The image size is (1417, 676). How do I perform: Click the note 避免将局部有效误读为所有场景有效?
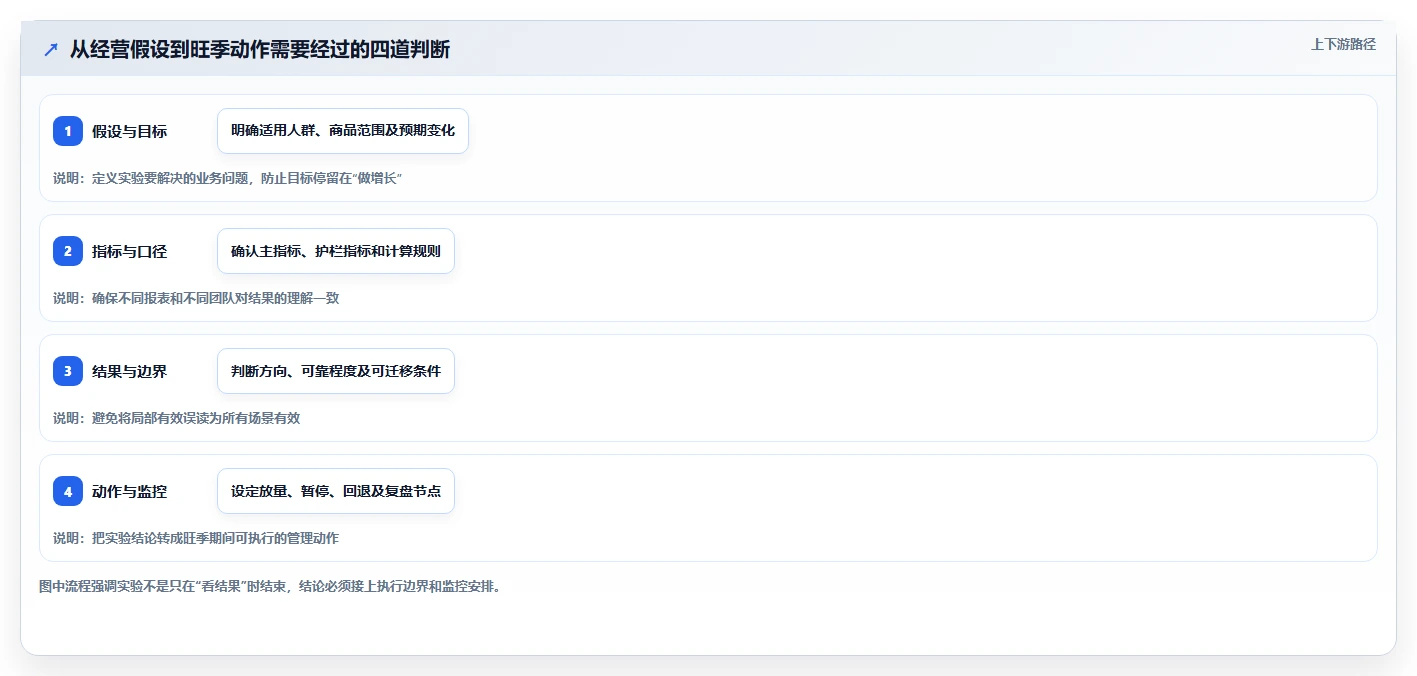point(176,418)
